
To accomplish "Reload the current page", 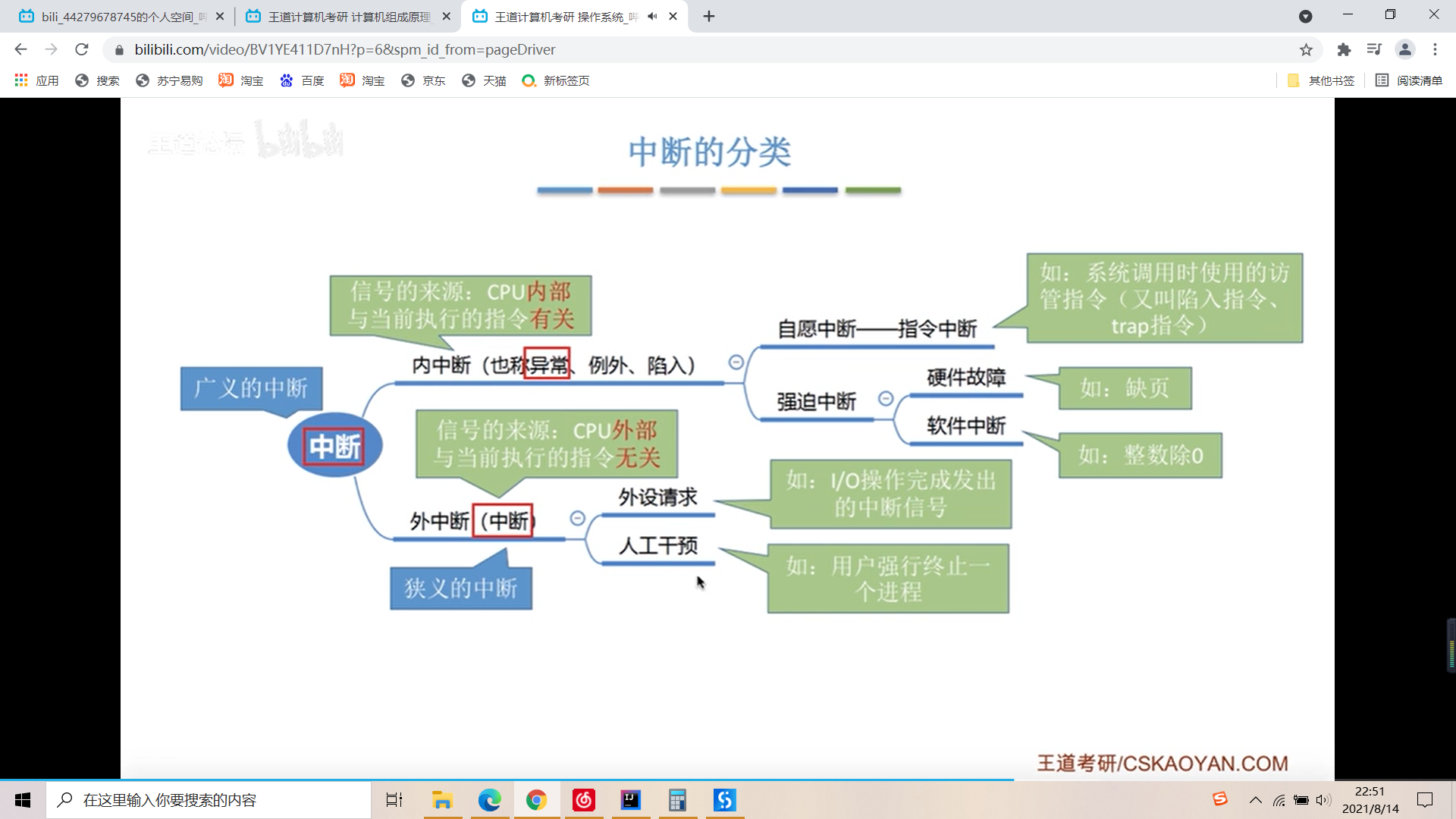I will click(x=82, y=50).
